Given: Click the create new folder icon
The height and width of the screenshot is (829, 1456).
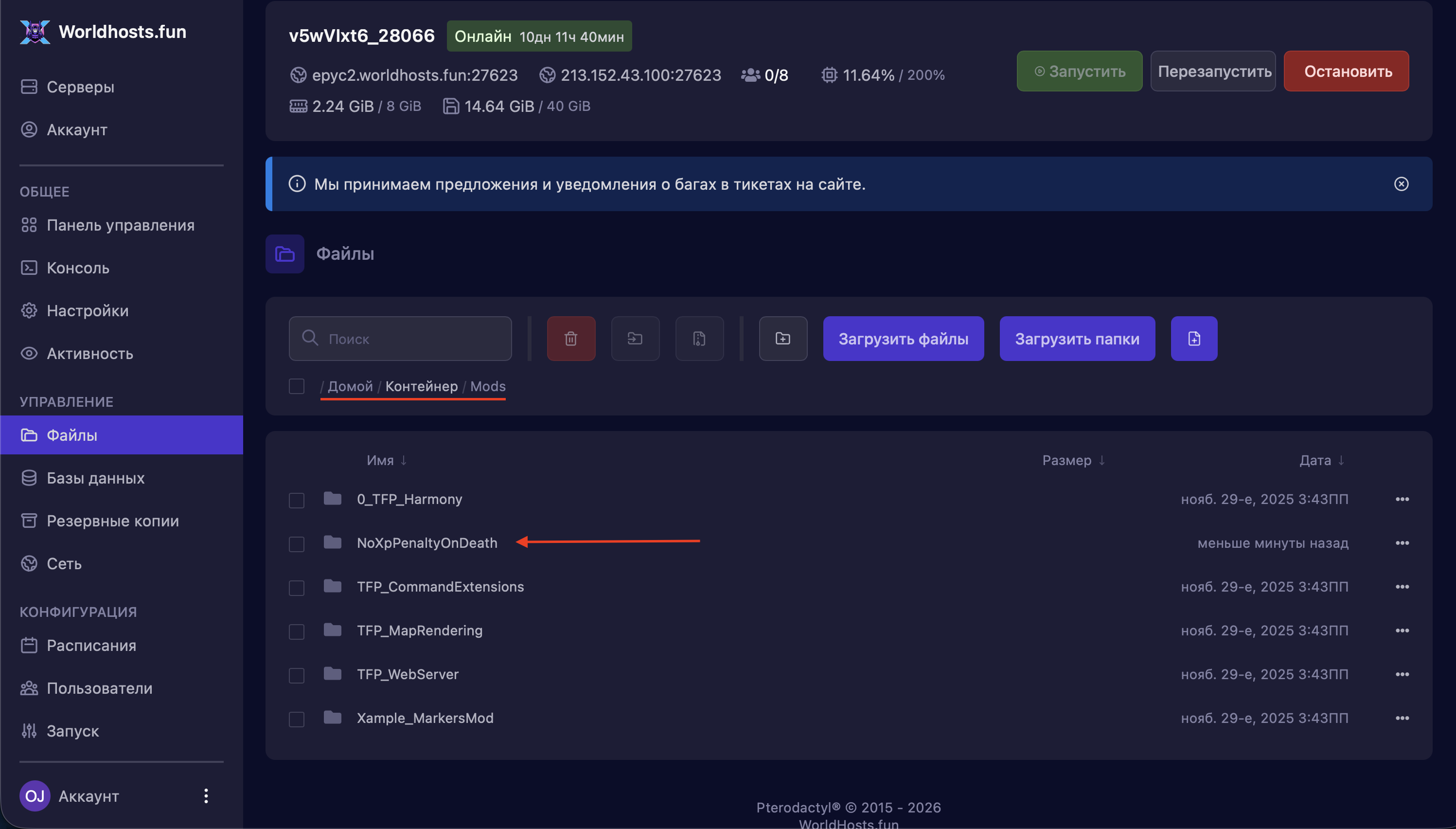Looking at the screenshot, I should (783, 339).
